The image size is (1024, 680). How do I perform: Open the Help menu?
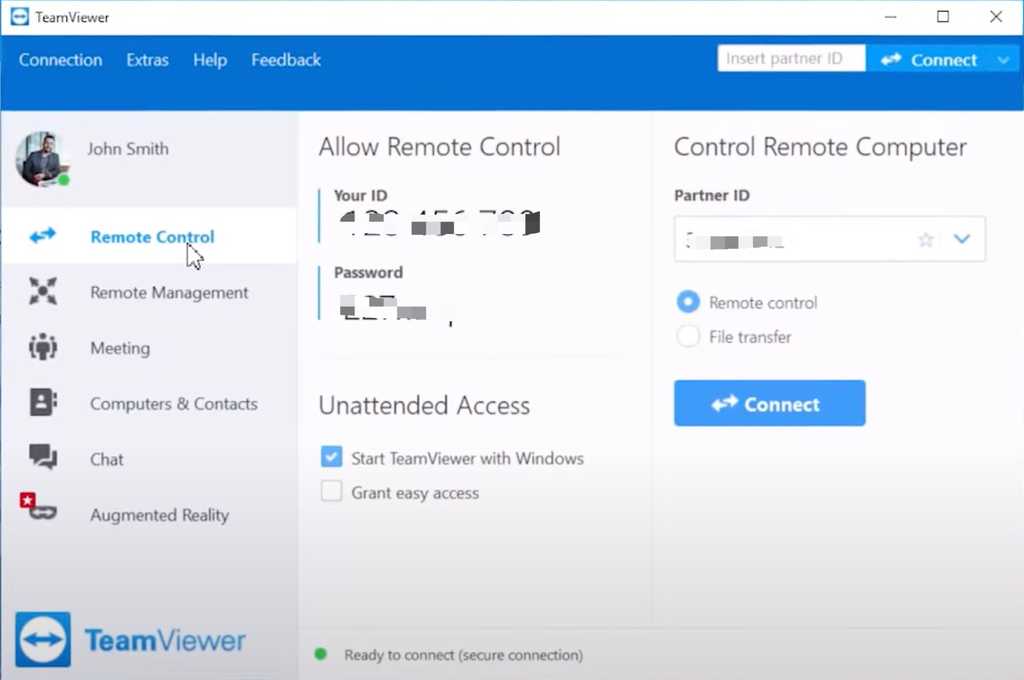210,59
